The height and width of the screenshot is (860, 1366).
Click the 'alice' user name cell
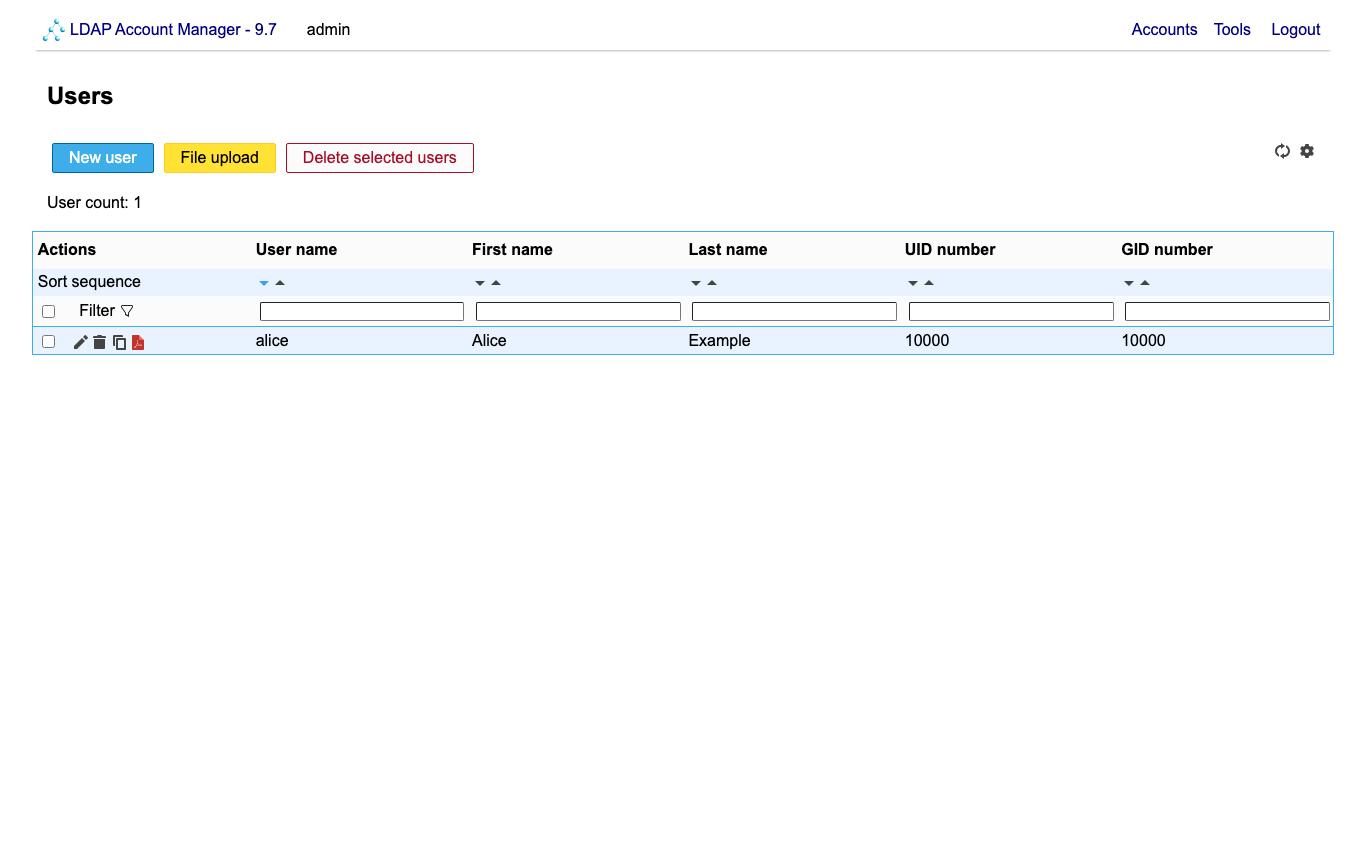(x=272, y=341)
